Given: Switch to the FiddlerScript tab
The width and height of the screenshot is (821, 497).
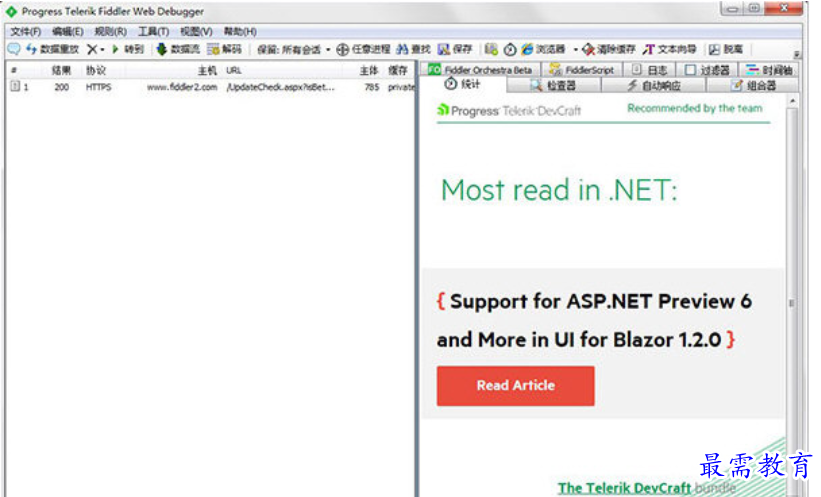Looking at the screenshot, I should click(x=582, y=70).
